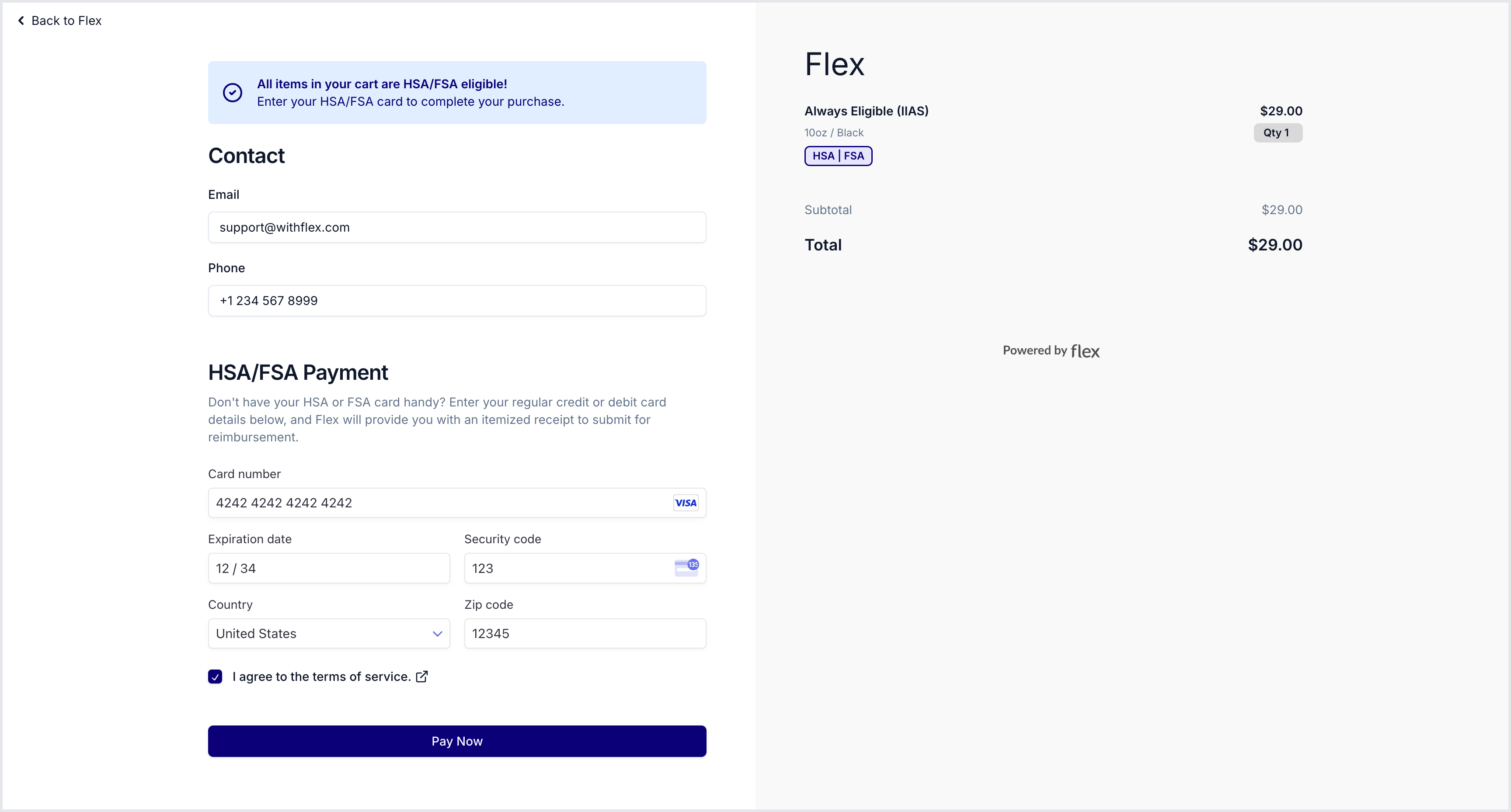Open terms of service external link icon
The image size is (1511, 812).
pyautogui.click(x=422, y=677)
